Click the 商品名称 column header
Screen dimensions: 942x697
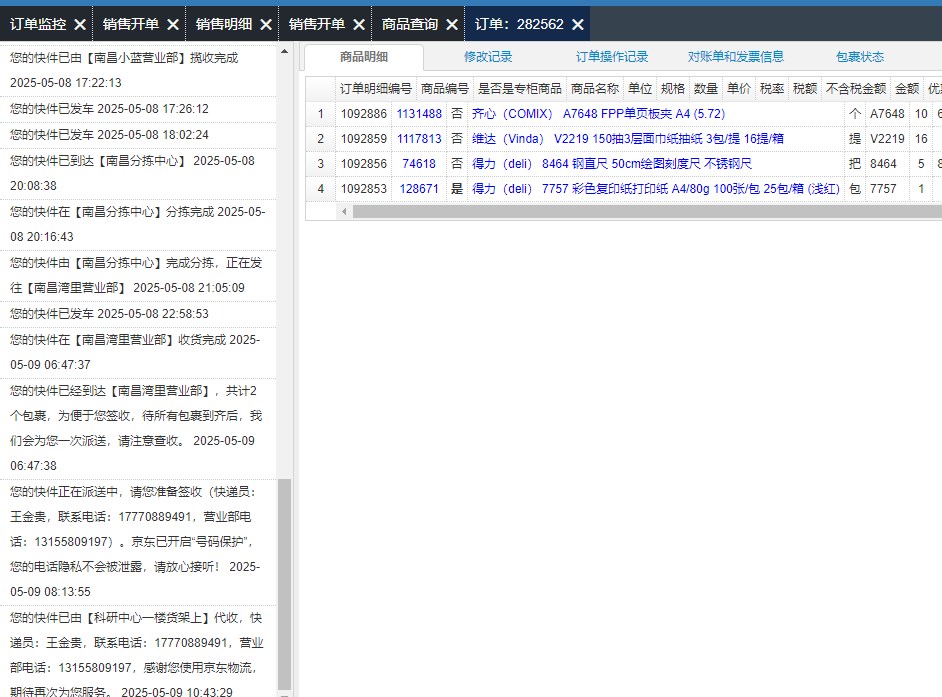[x=595, y=89]
